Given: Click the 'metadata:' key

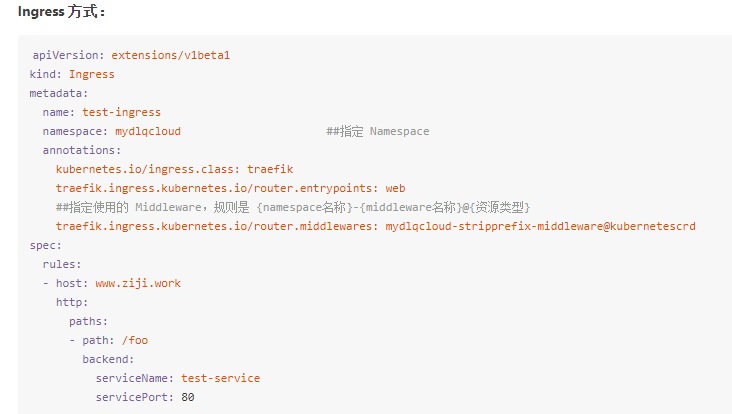Looking at the screenshot, I should pyautogui.click(x=58, y=93).
